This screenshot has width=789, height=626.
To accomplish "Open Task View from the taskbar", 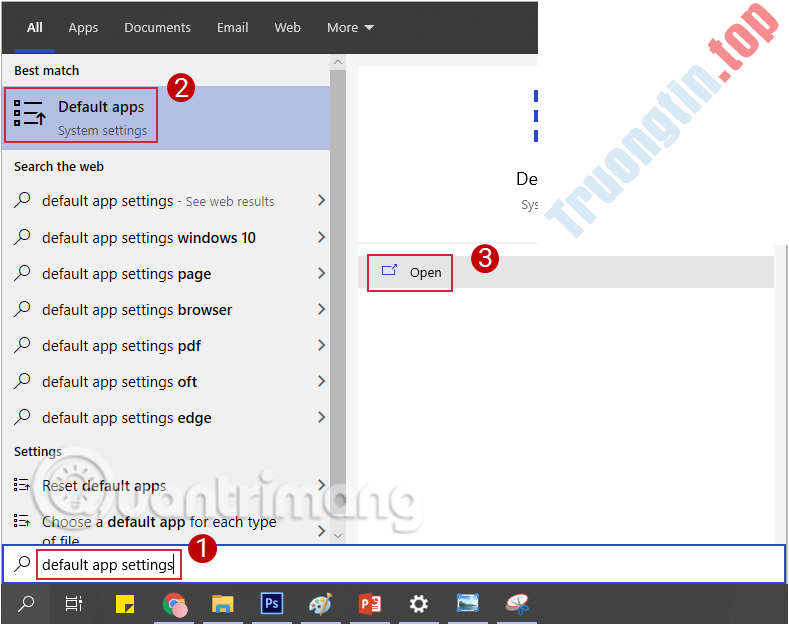I will pyautogui.click(x=74, y=604).
